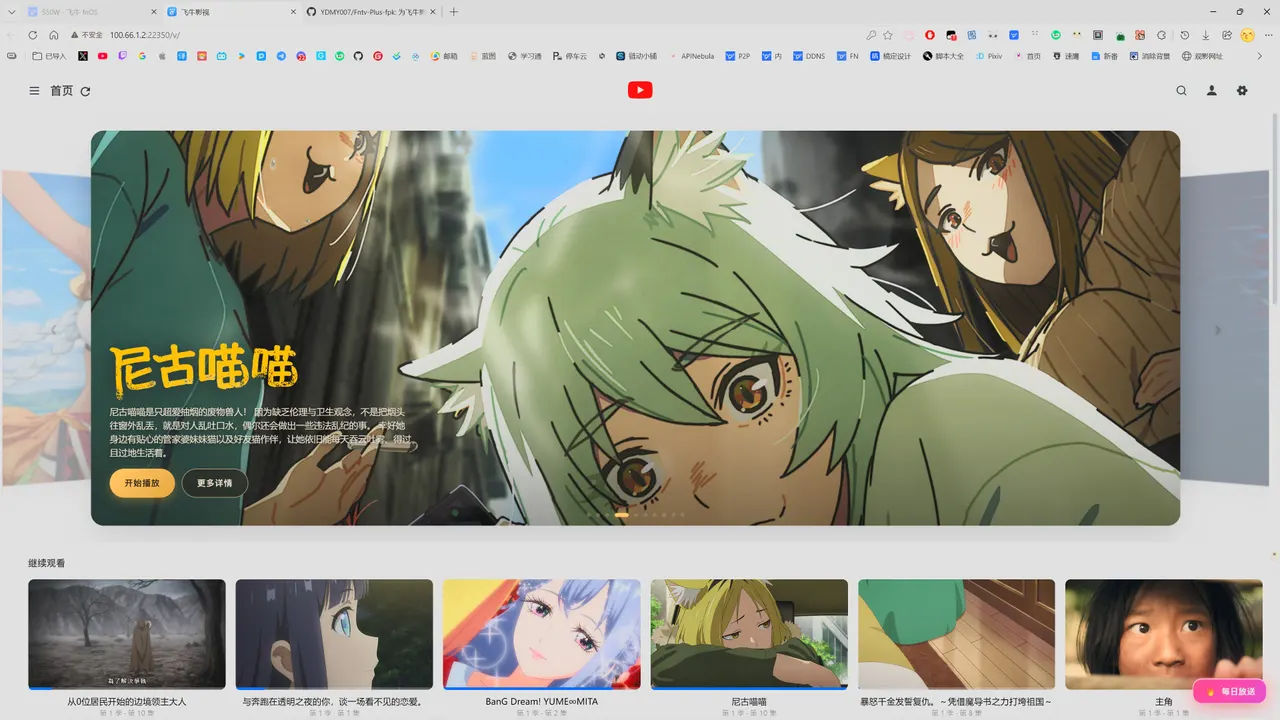Go to browser home page icon
Screen dimensions: 1280x720
point(54,35)
